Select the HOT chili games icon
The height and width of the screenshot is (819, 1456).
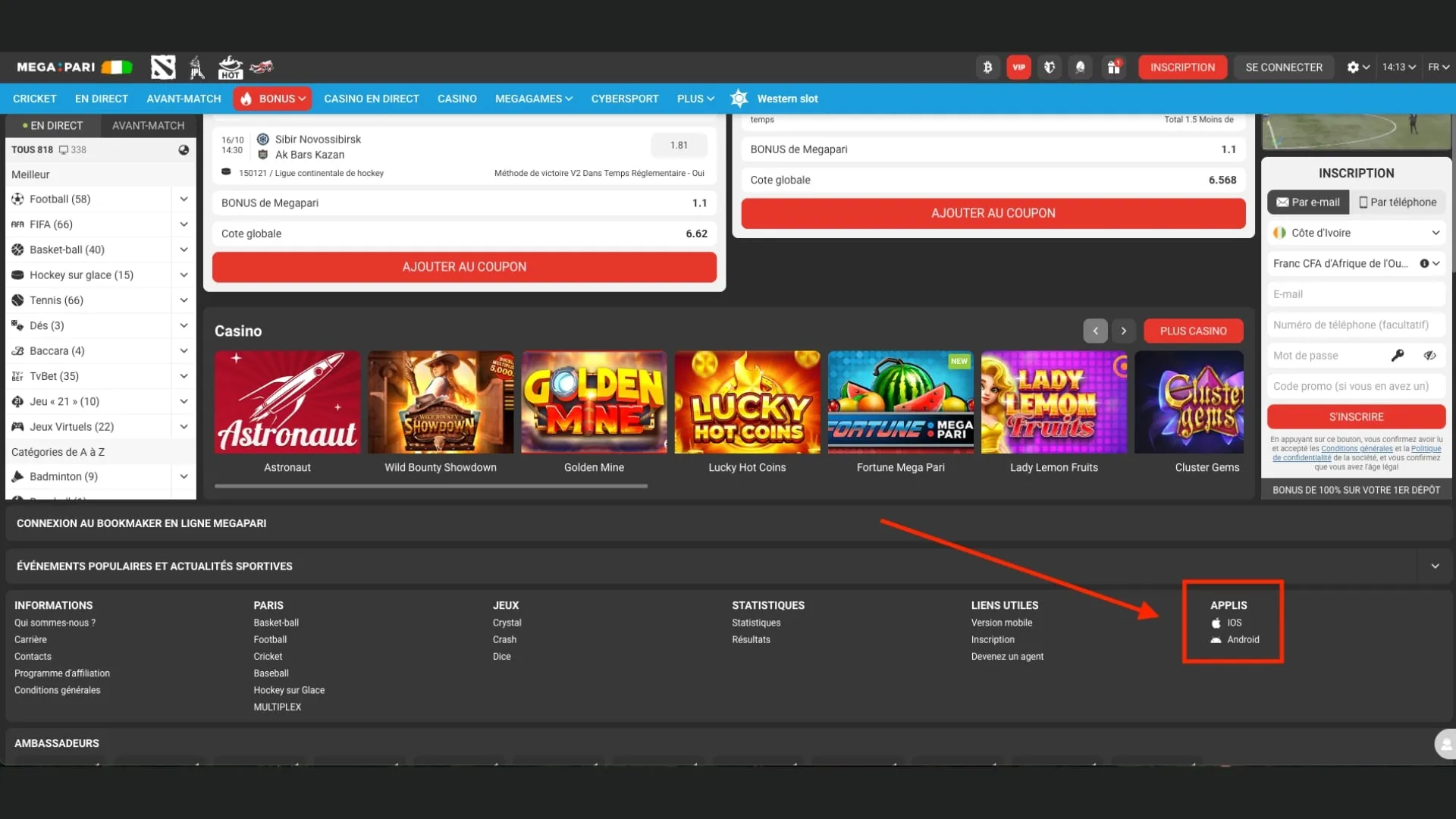point(231,67)
